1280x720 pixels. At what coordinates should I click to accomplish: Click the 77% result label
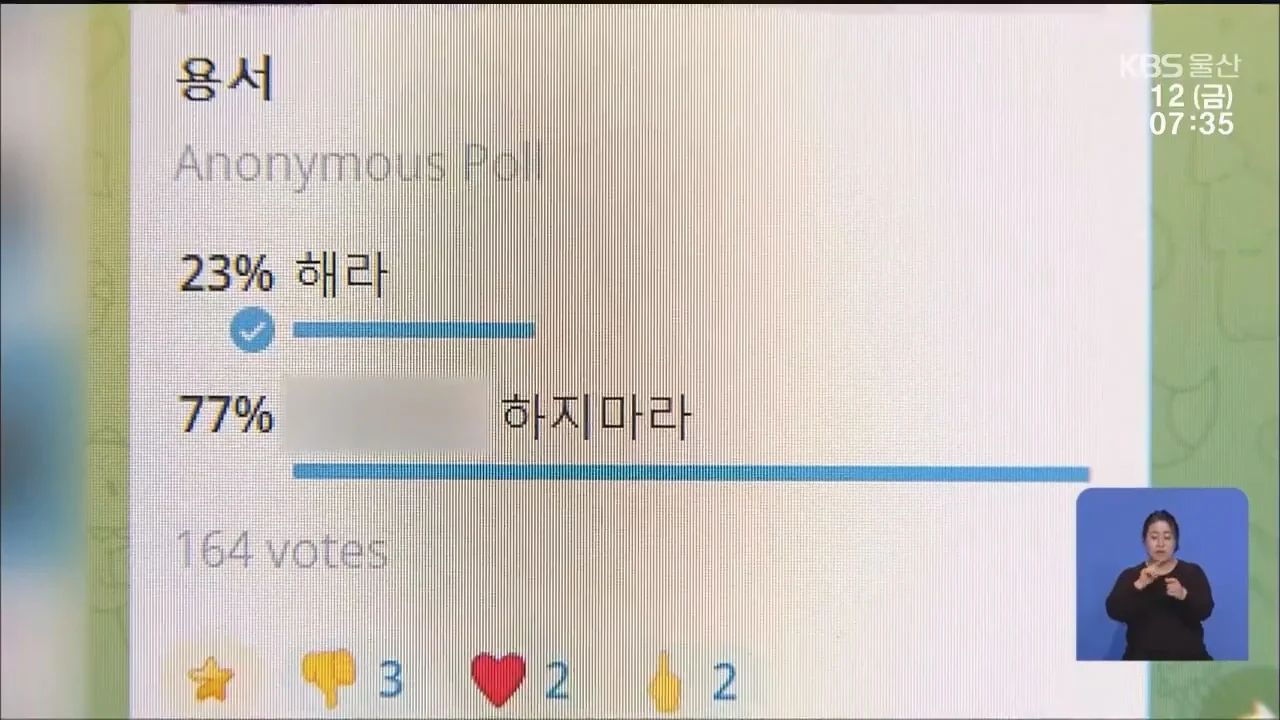pyautogui.click(x=226, y=415)
